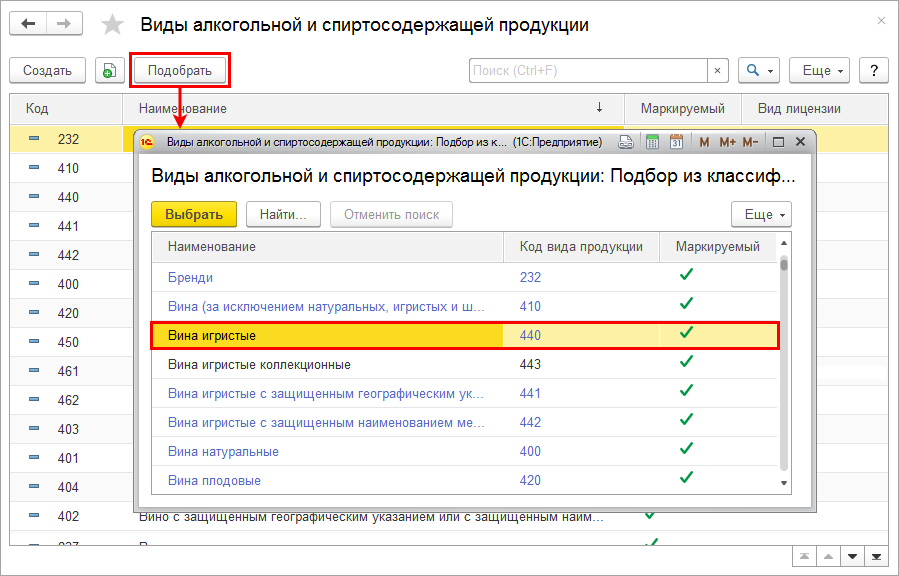899x576 pixels.
Task: Open the help question mark button
Action: coord(874,71)
